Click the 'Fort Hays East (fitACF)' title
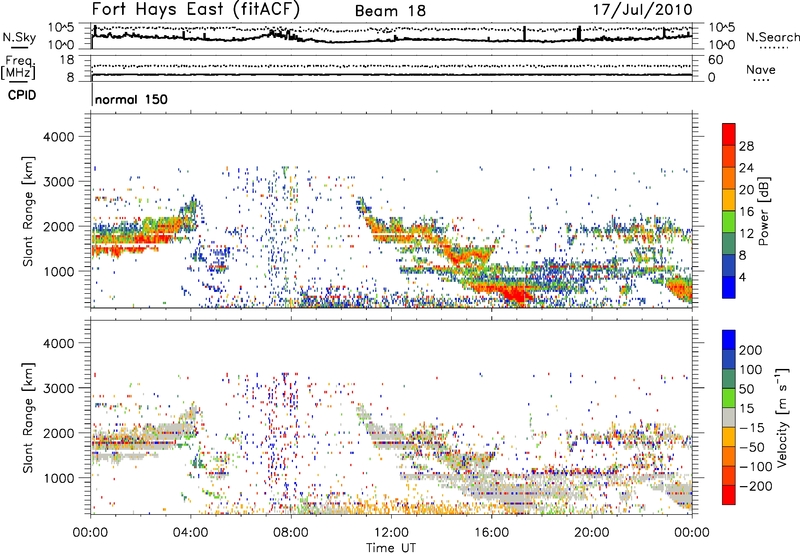 pyautogui.click(x=196, y=10)
